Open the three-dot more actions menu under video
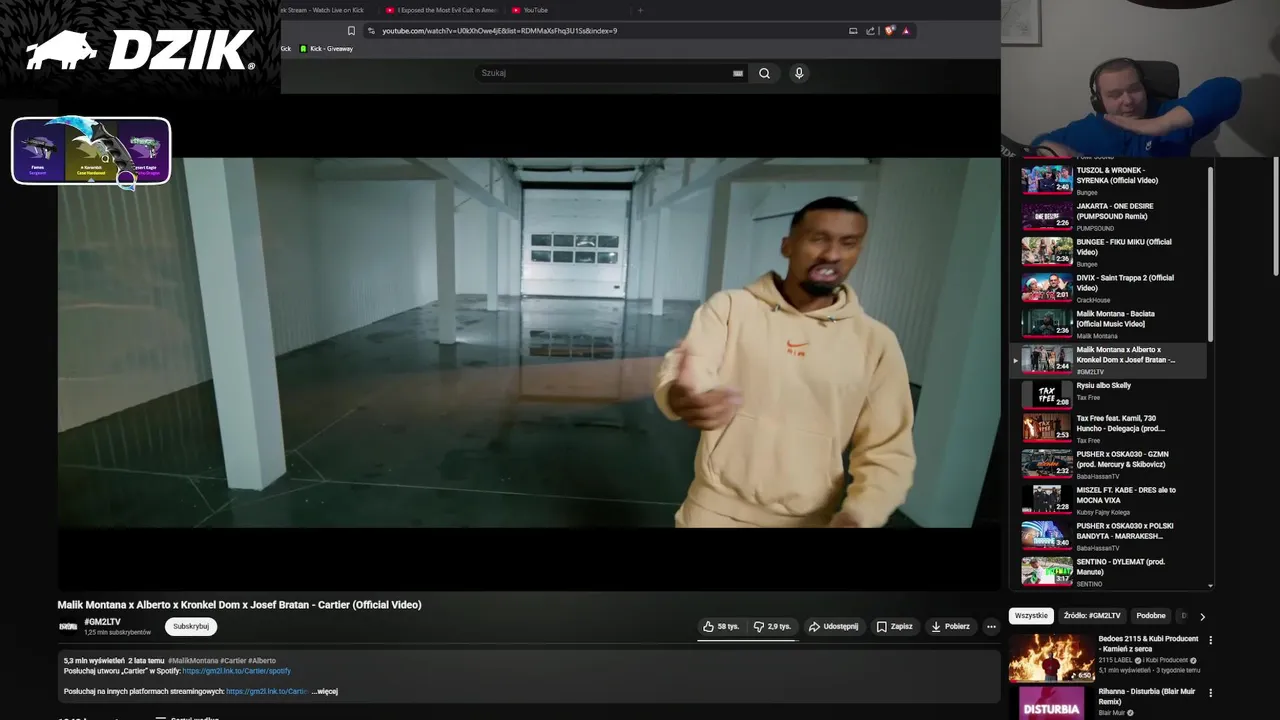The image size is (1280, 720). click(991, 627)
